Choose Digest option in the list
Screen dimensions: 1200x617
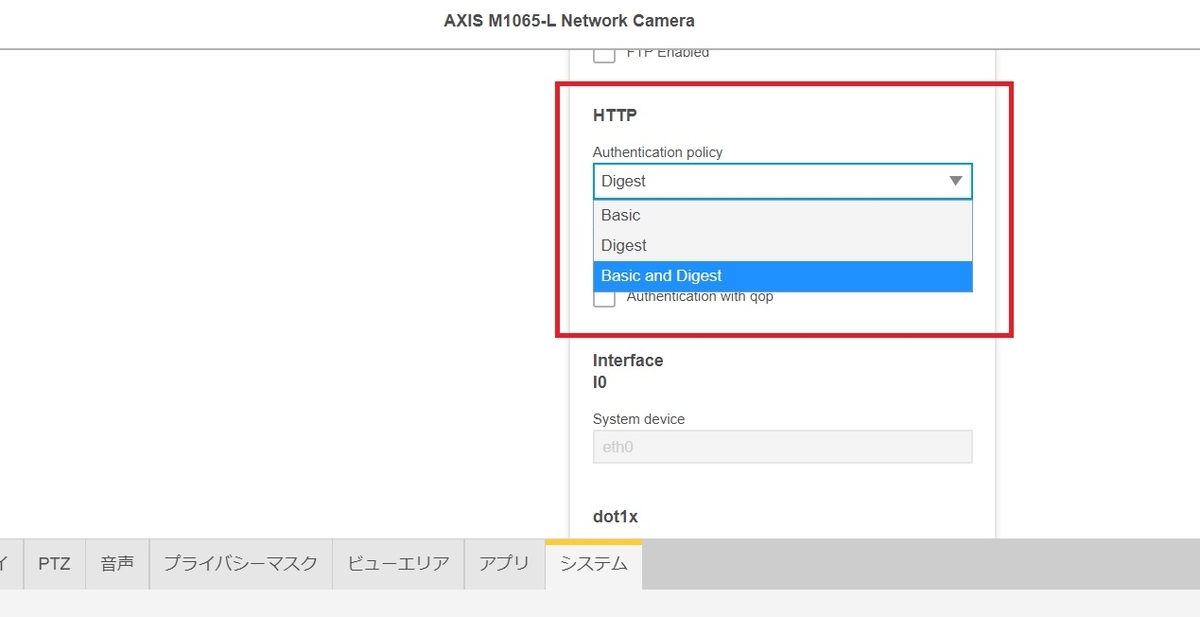tap(782, 245)
